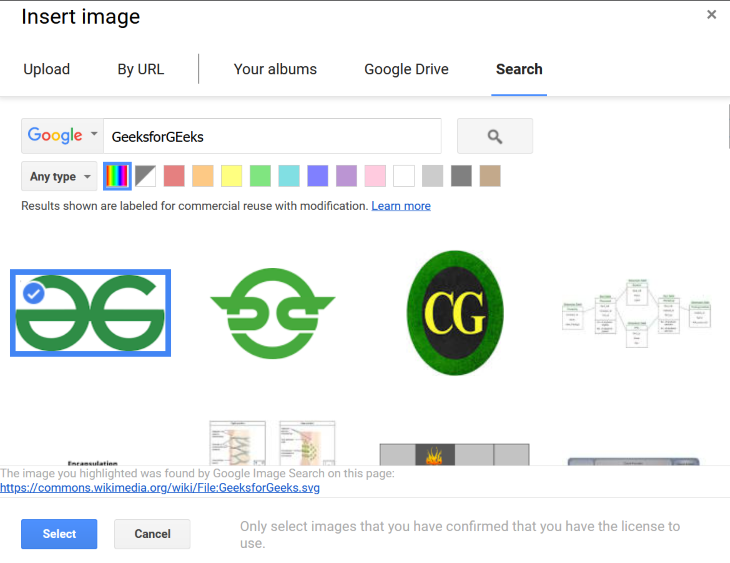Viewport: 730px width, 563px height.
Task: Switch to the Upload tab
Action: point(47,69)
